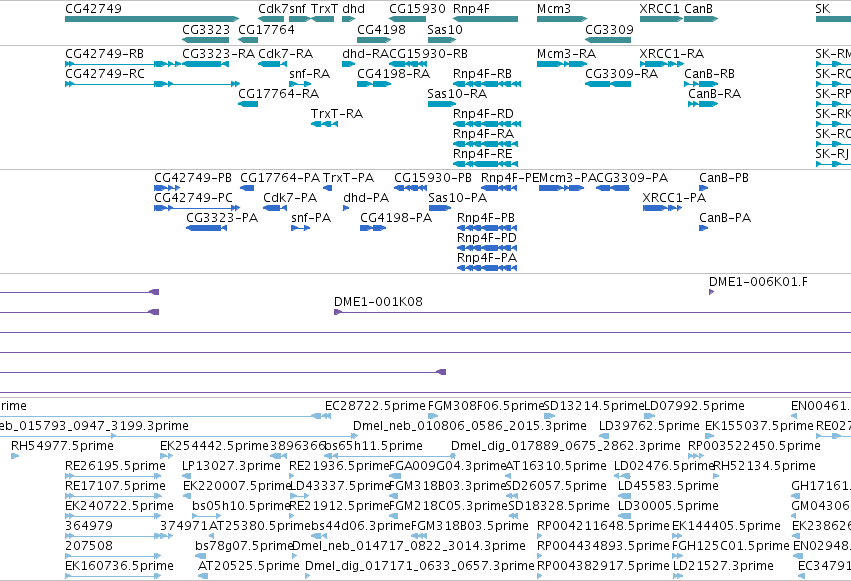The image size is (851, 581).
Task: Click the DME1-001K08 BAC clone
Action: [592, 312]
